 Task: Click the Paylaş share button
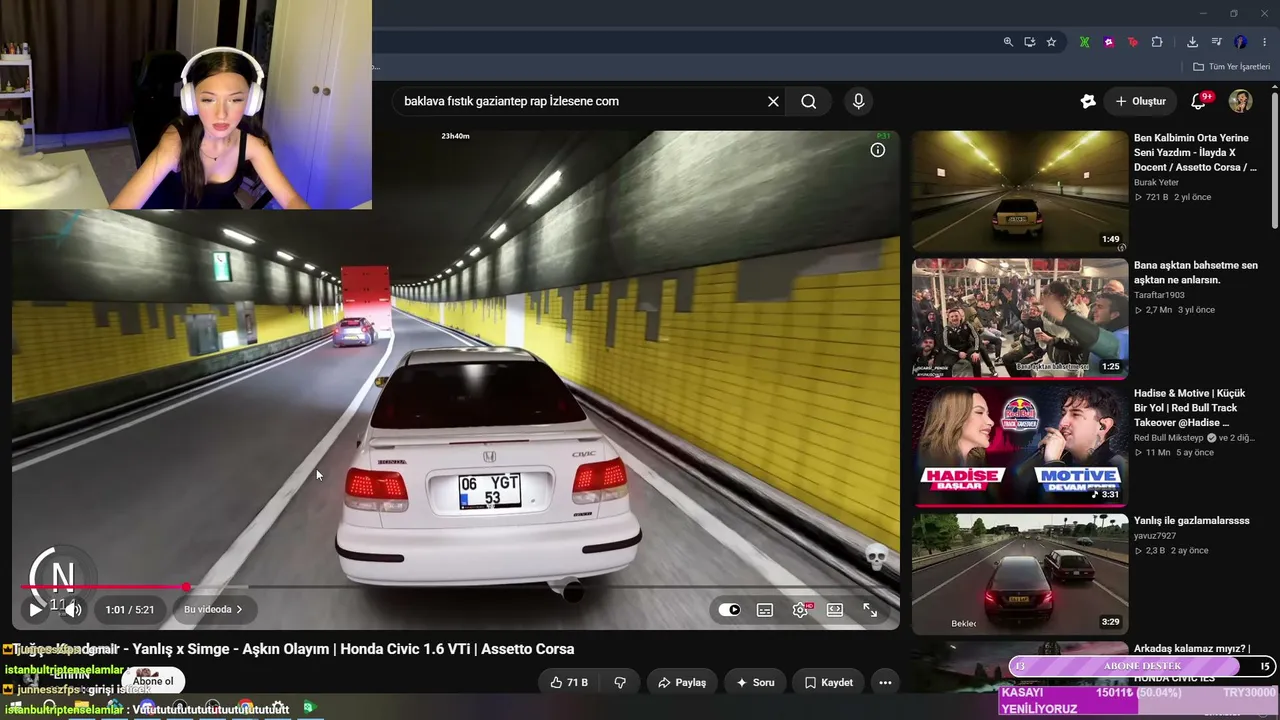tap(682, 683)
